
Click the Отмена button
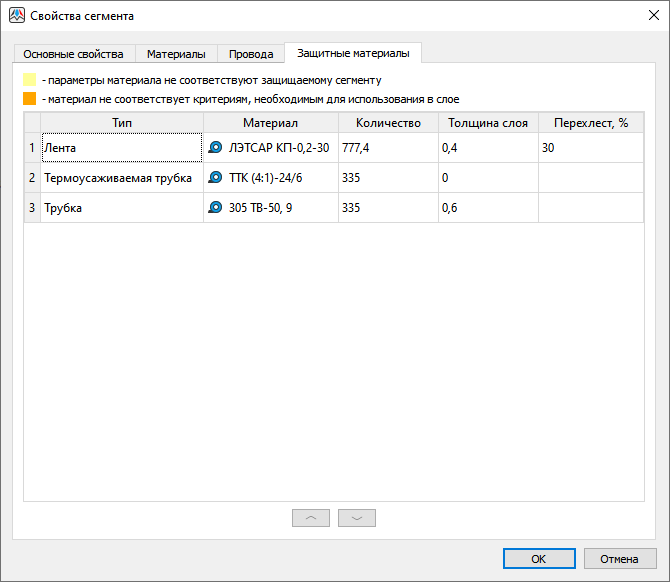620,559
